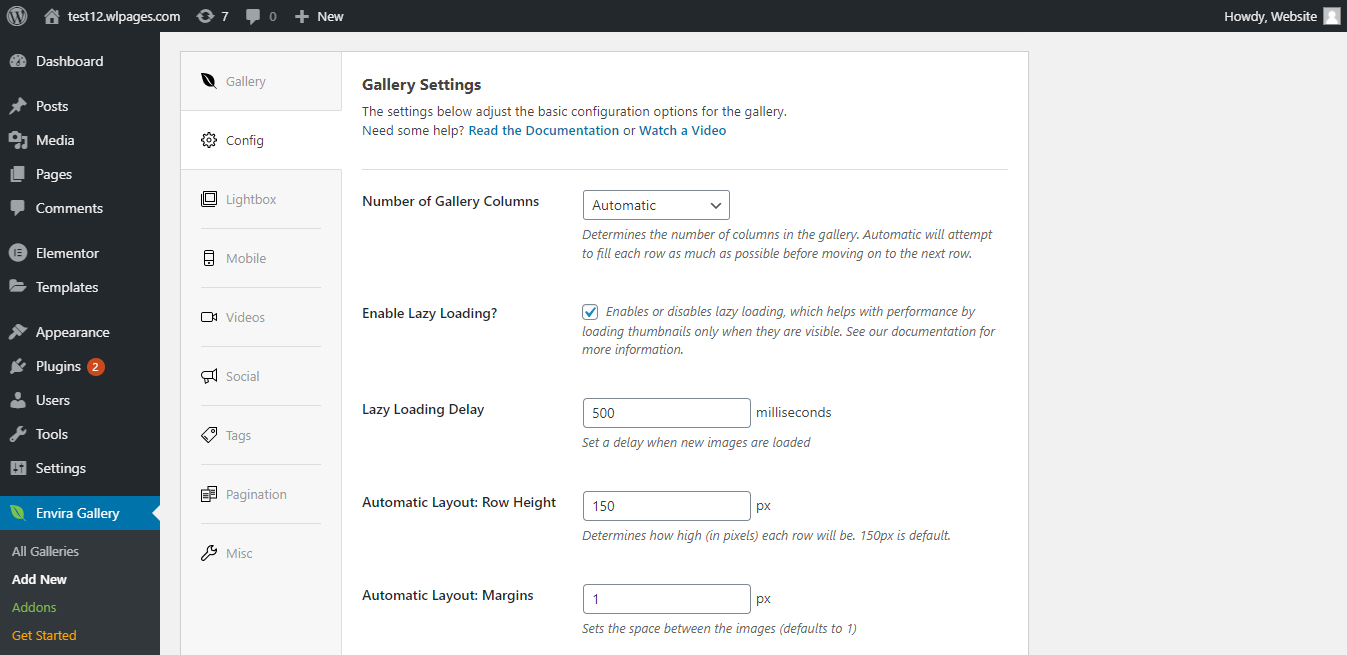
Task: Open the WordPress logo menu
Action: click(17, 16)
